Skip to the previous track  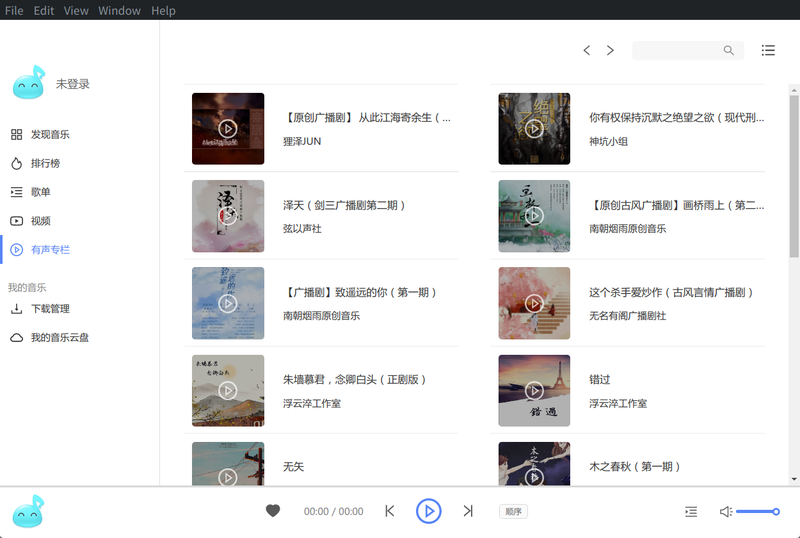pyautogui.click(x=390, y=511)
